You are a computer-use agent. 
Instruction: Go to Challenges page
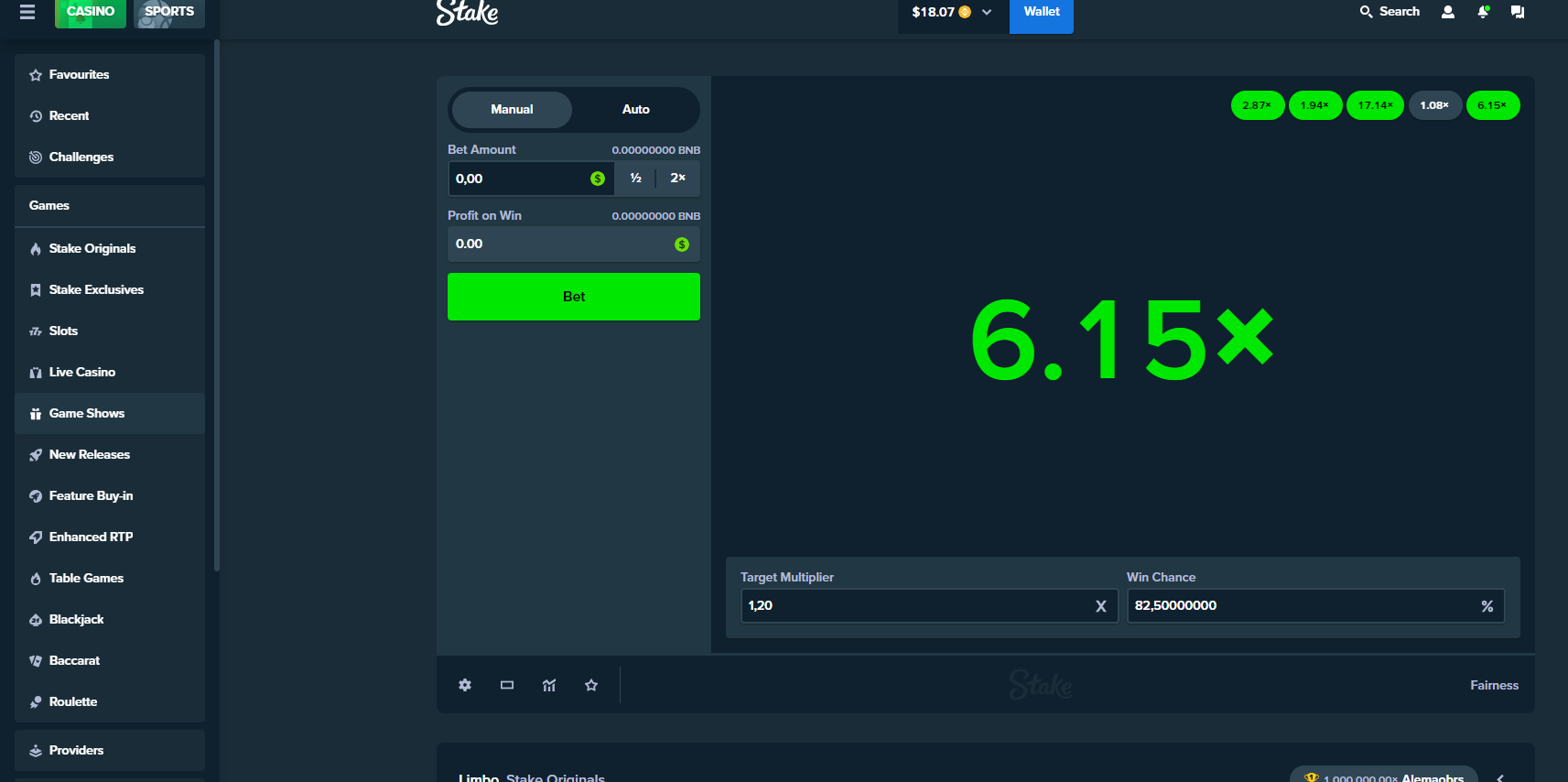point(110,157)
